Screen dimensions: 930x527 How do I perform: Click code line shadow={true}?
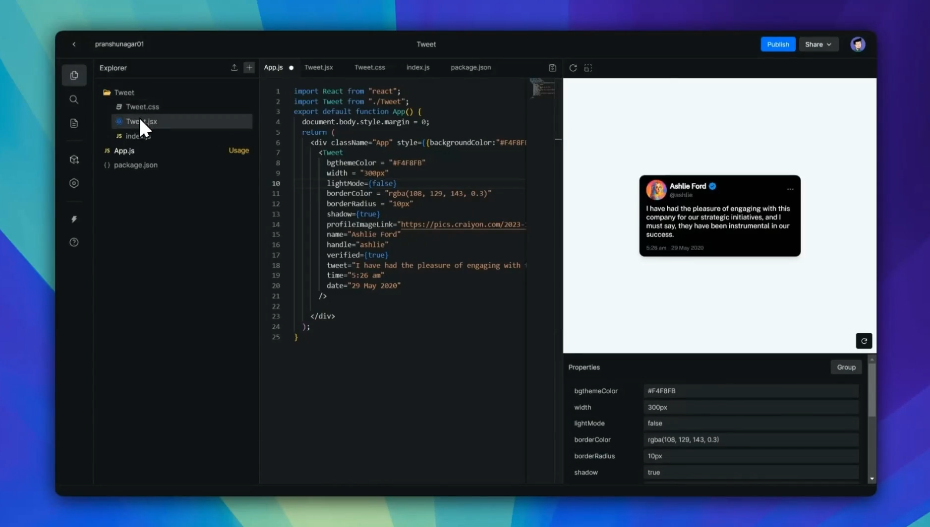point(353,214)
